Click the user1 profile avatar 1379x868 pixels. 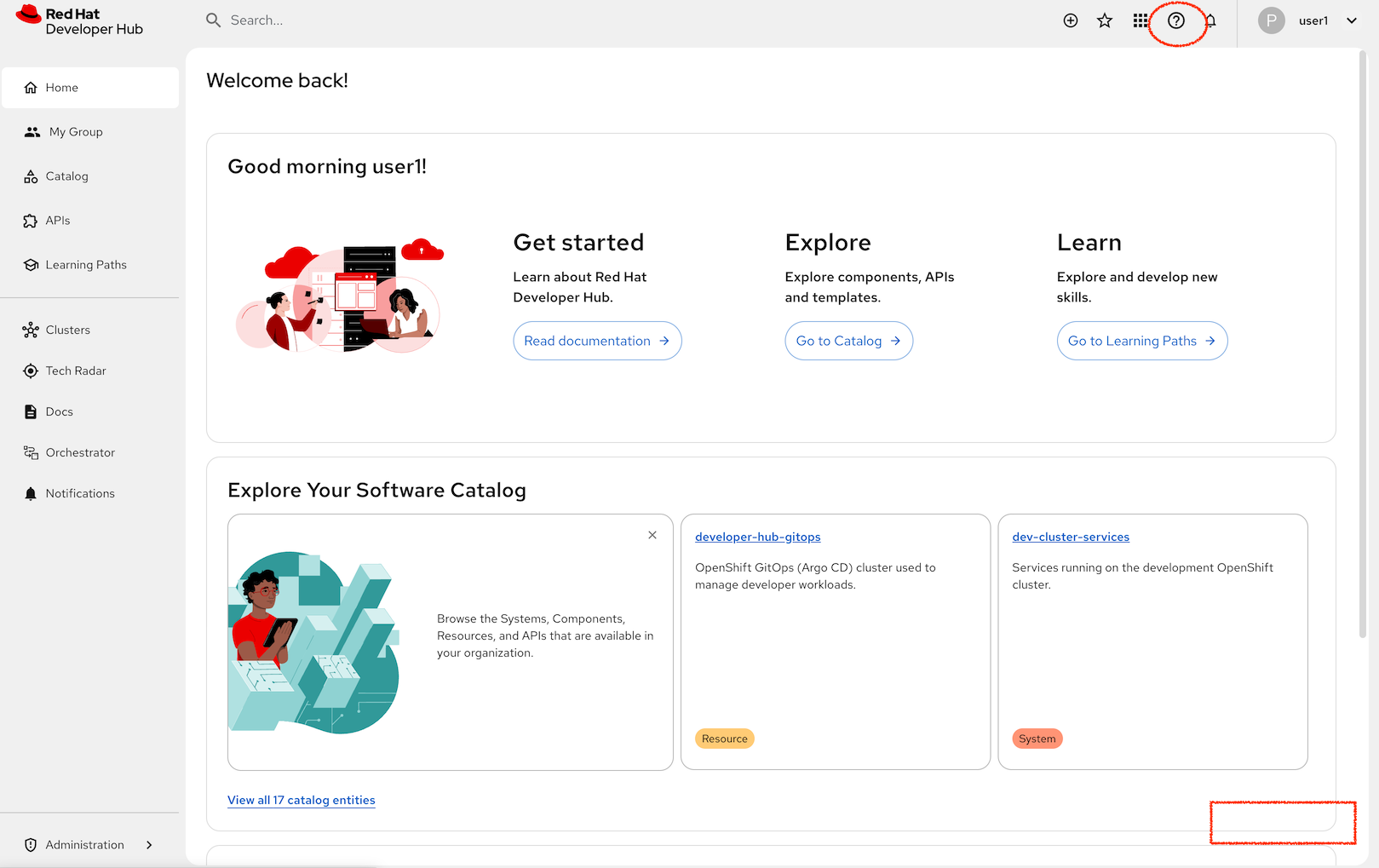(1271, 21)
